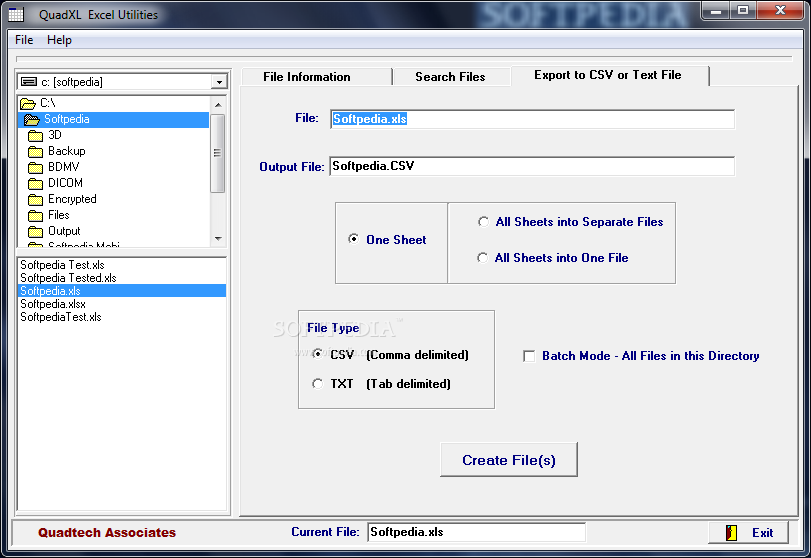Click the Quadtech Associates label

click(107, 533)
